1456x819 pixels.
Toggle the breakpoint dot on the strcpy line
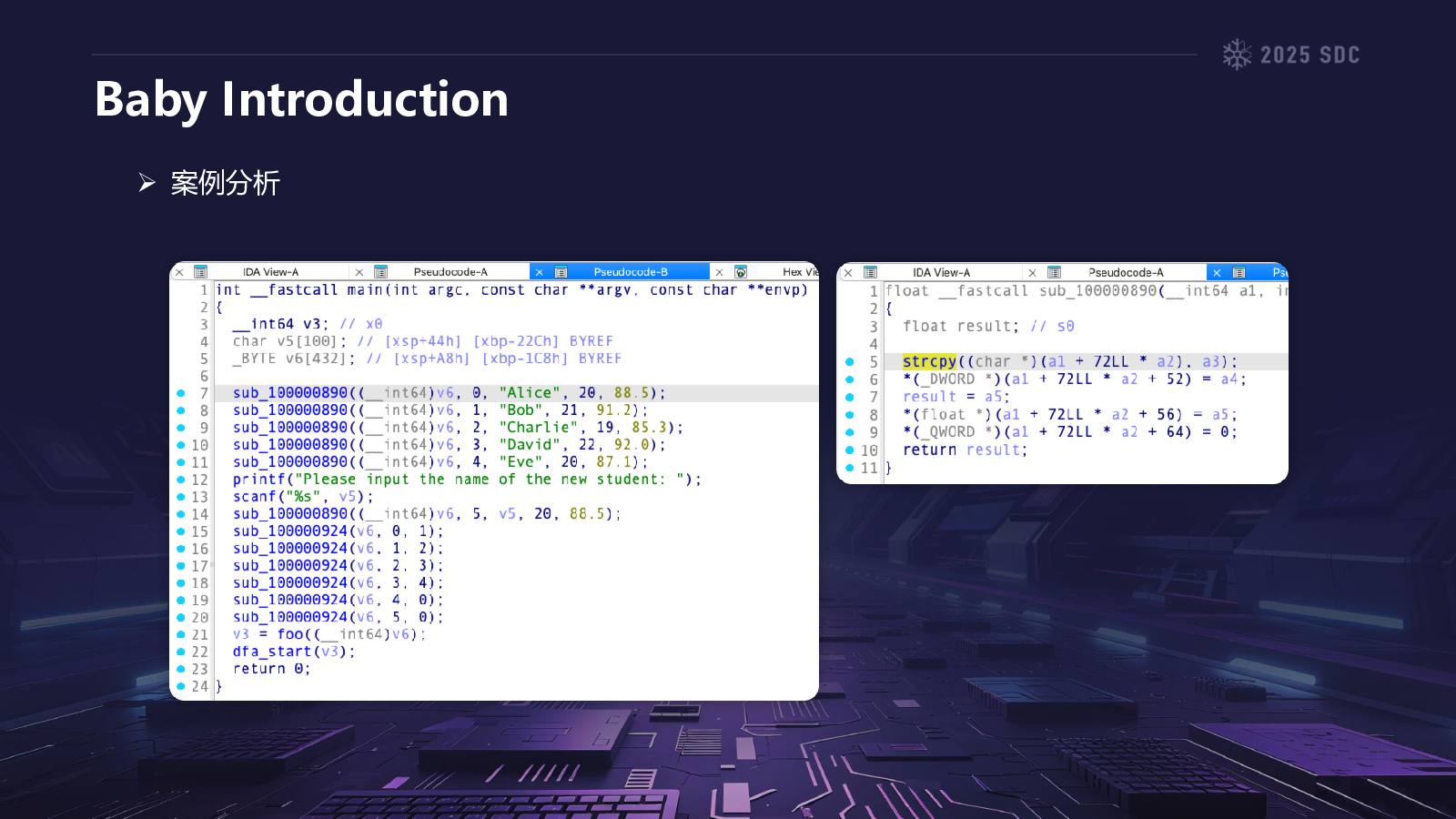pyautogui.click(x=850, y=362)
